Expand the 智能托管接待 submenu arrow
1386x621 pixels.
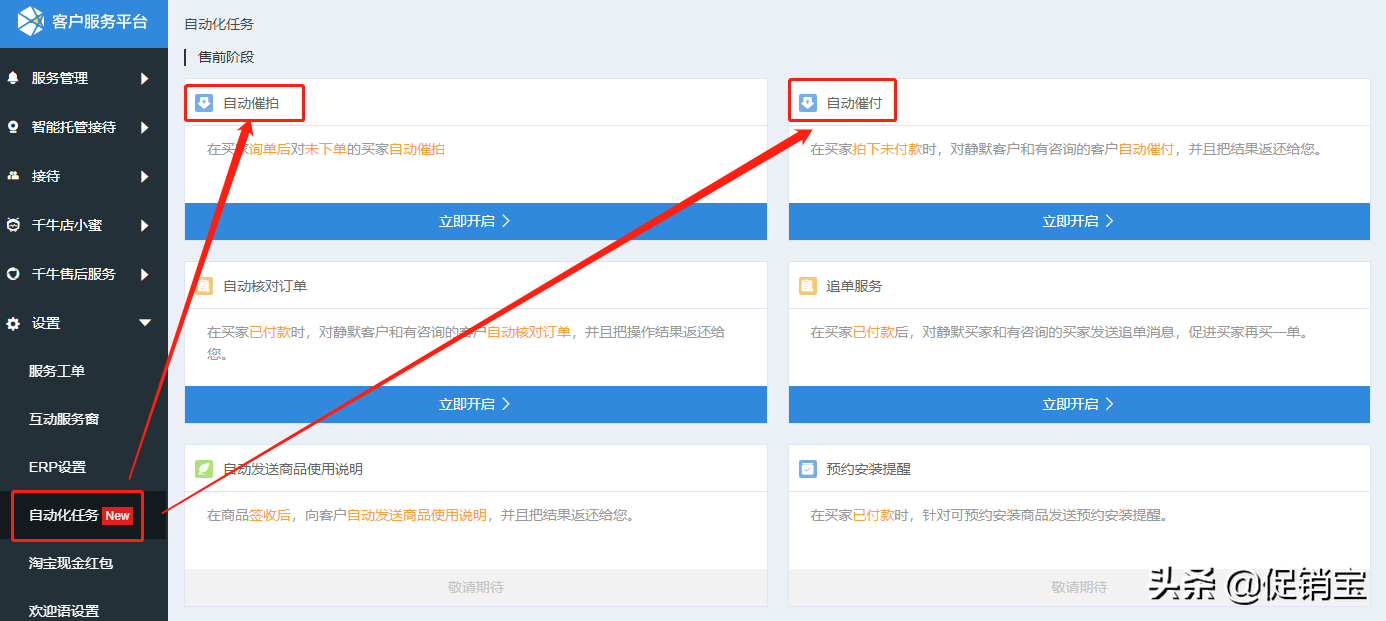coord(145,127)
